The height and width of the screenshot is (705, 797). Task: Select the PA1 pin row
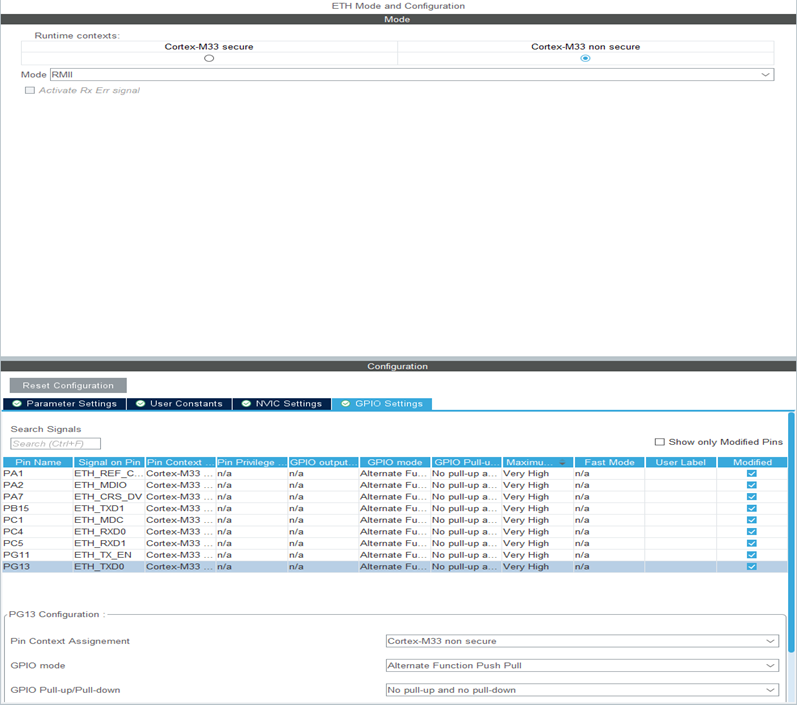coord(395,474)
